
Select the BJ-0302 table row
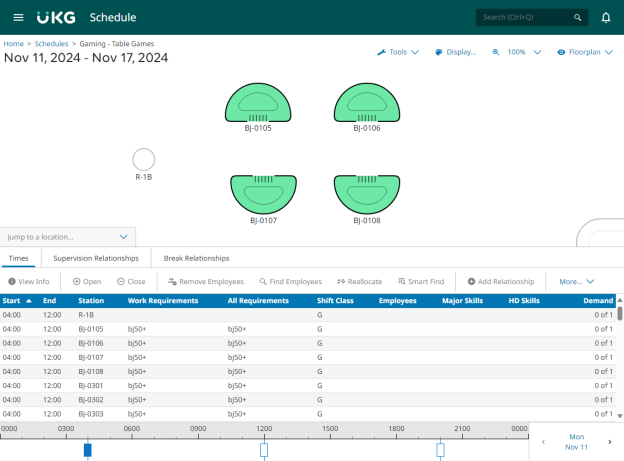coord(308,400)
